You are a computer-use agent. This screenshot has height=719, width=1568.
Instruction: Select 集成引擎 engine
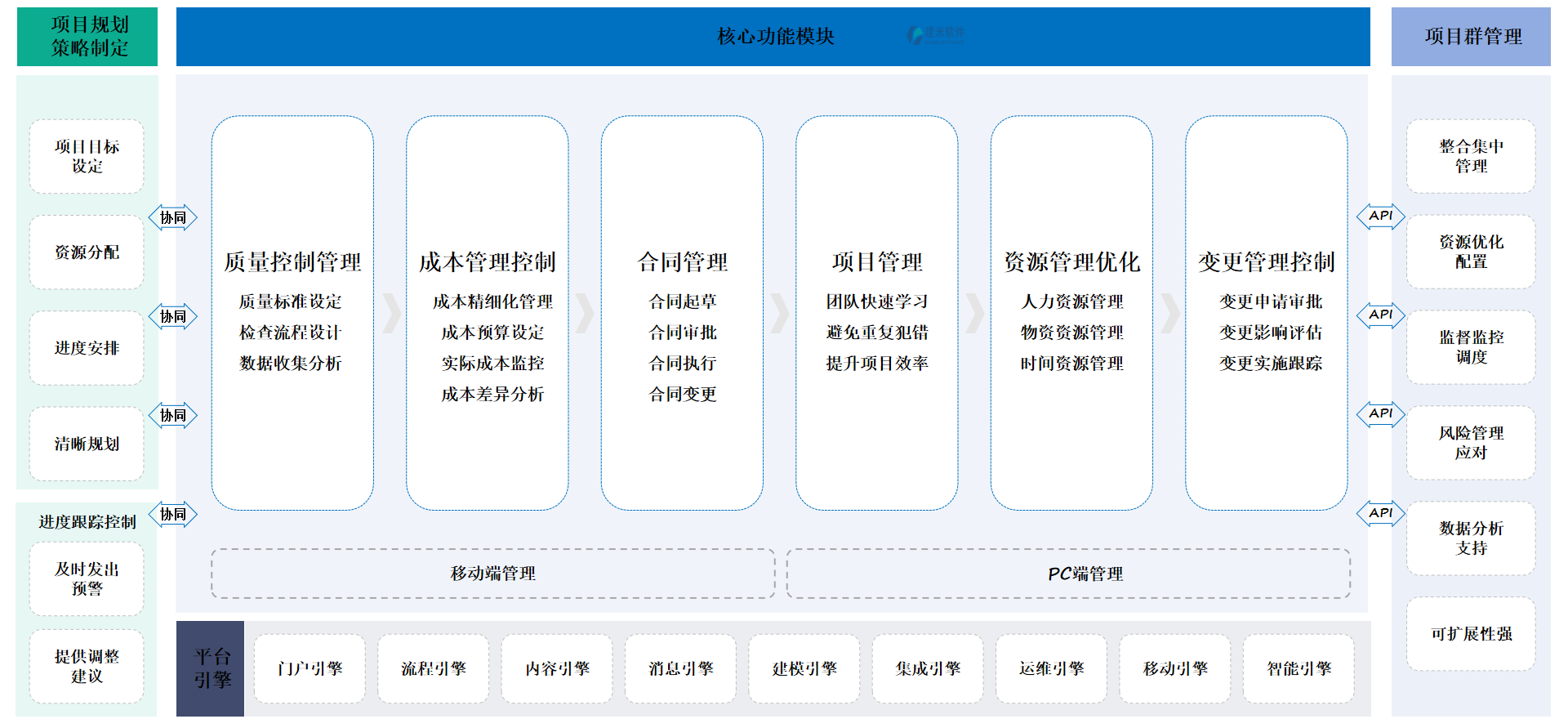coord(928,668)
